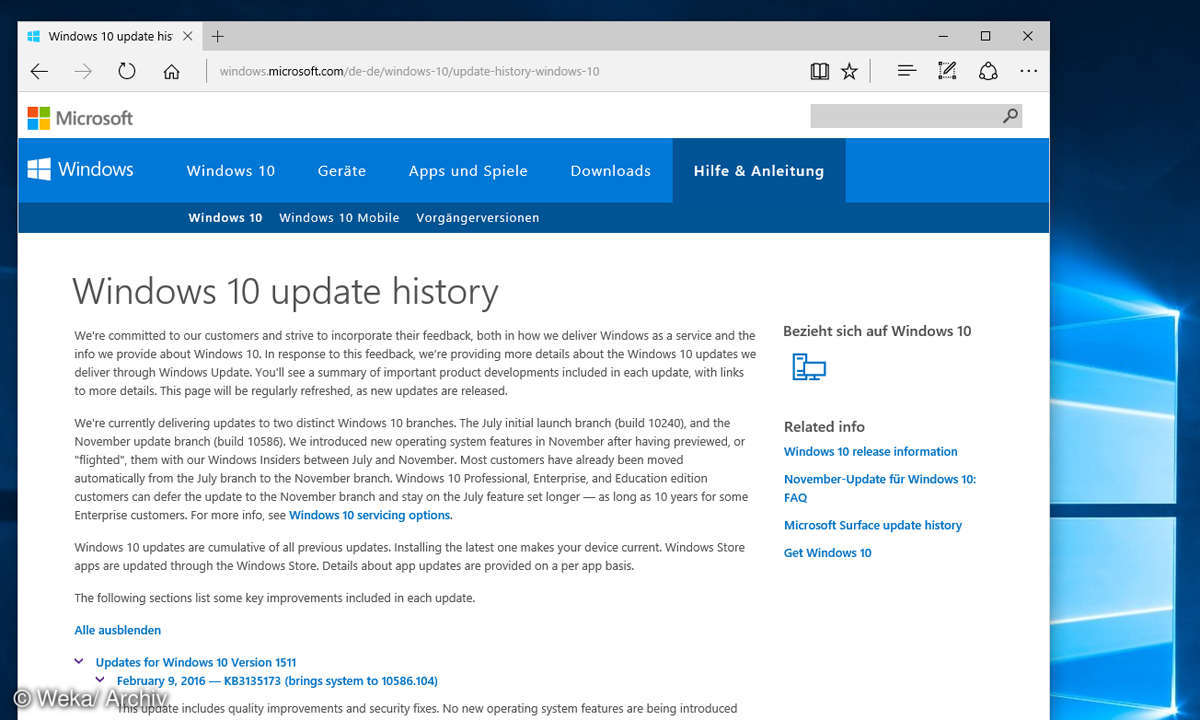
Task: Make a Web Note with pen icon
Action: coord(947,71)
